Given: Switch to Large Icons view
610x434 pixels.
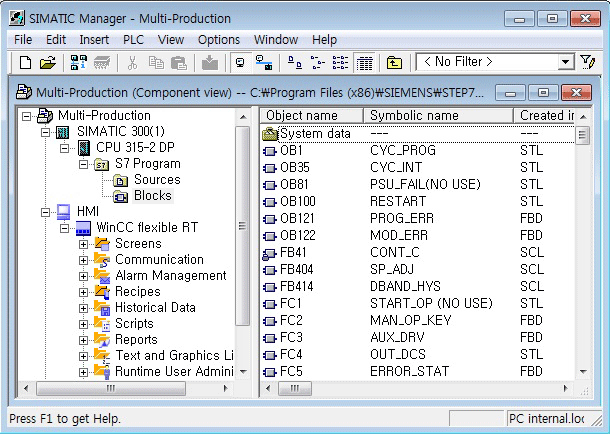Looking at the screenshot, I should (x=294, y=62).
